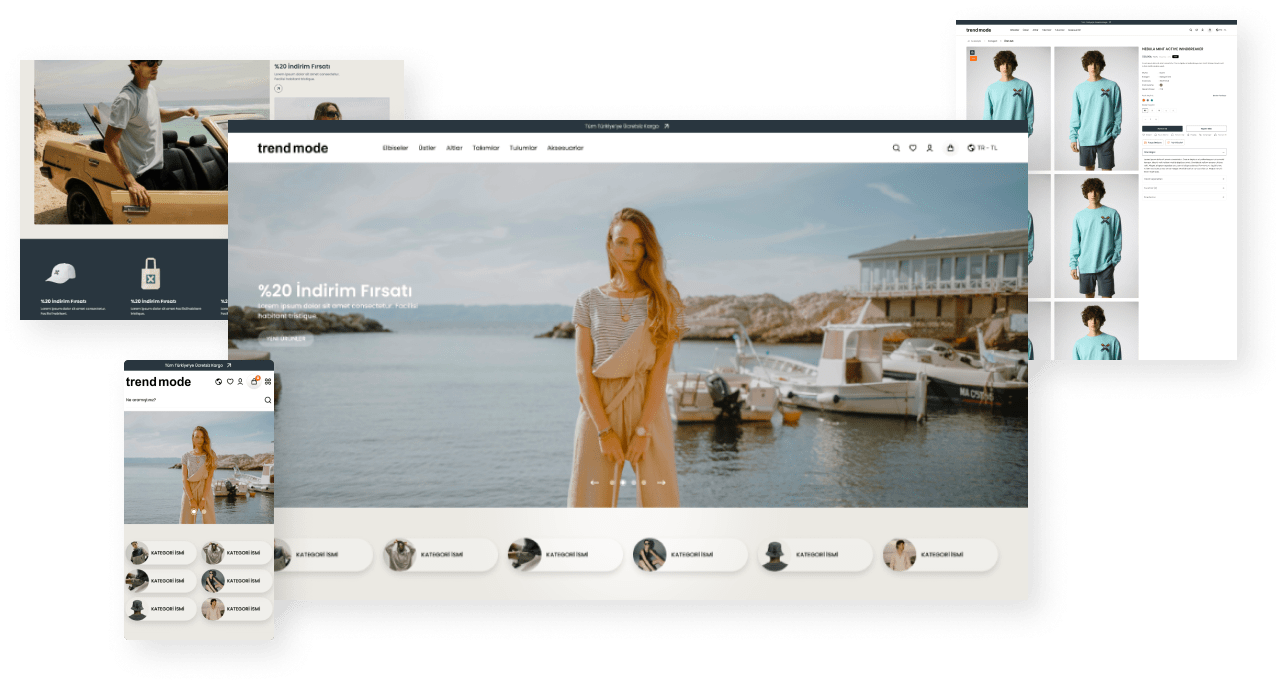
Task: Click circular arrow under left %20 İndirim Fırsatı
Action: click(279, 88)
